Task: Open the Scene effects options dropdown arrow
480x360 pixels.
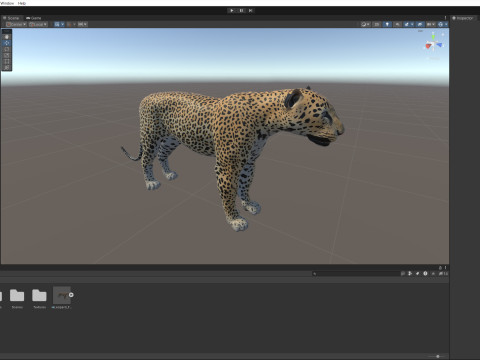Action: [x=412, y=24]
